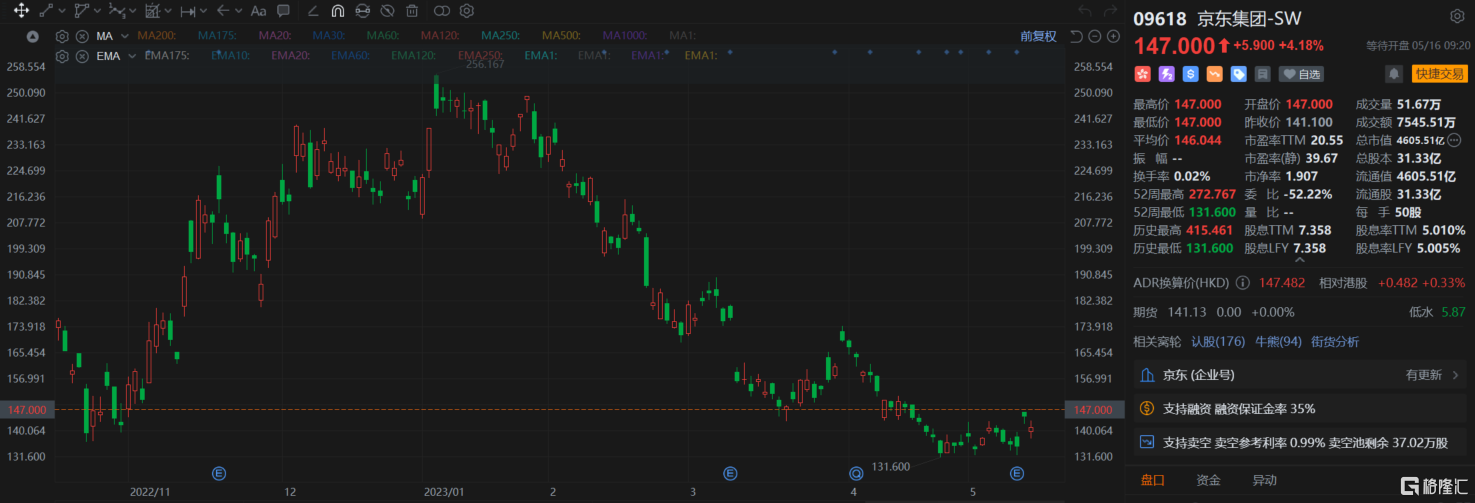Viewport: 1475px width, 503px height.
Task: Undo the last chart action
Action: point(1086,11)
